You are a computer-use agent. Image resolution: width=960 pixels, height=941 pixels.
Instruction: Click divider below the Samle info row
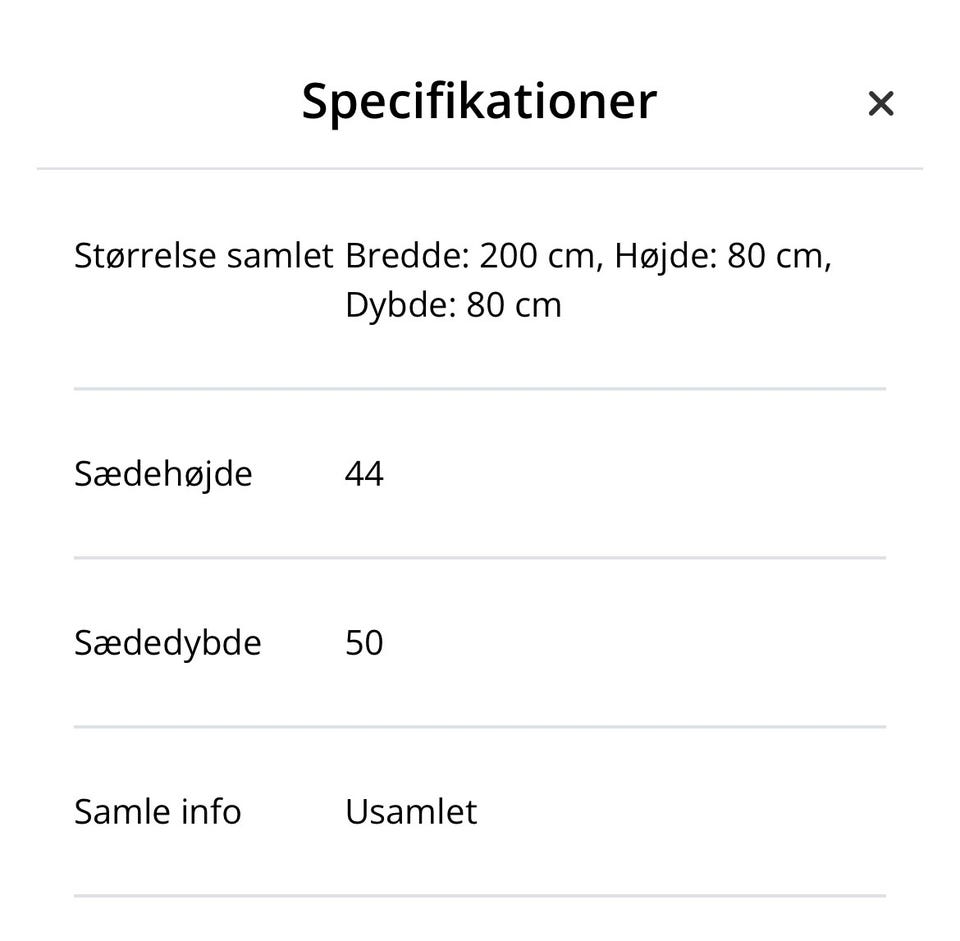(x=479, y=895)
